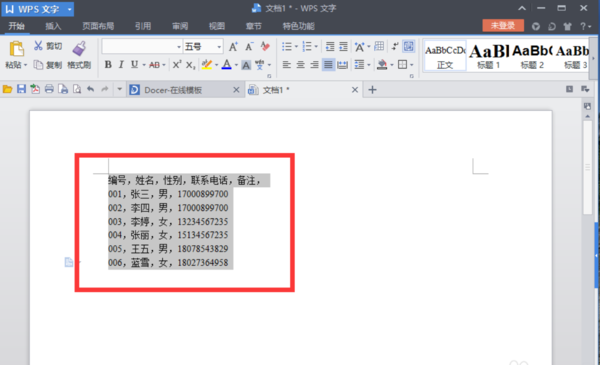600x365 pixels.
Task: Apply superscript formatting
Action: (x=176, y=65)
